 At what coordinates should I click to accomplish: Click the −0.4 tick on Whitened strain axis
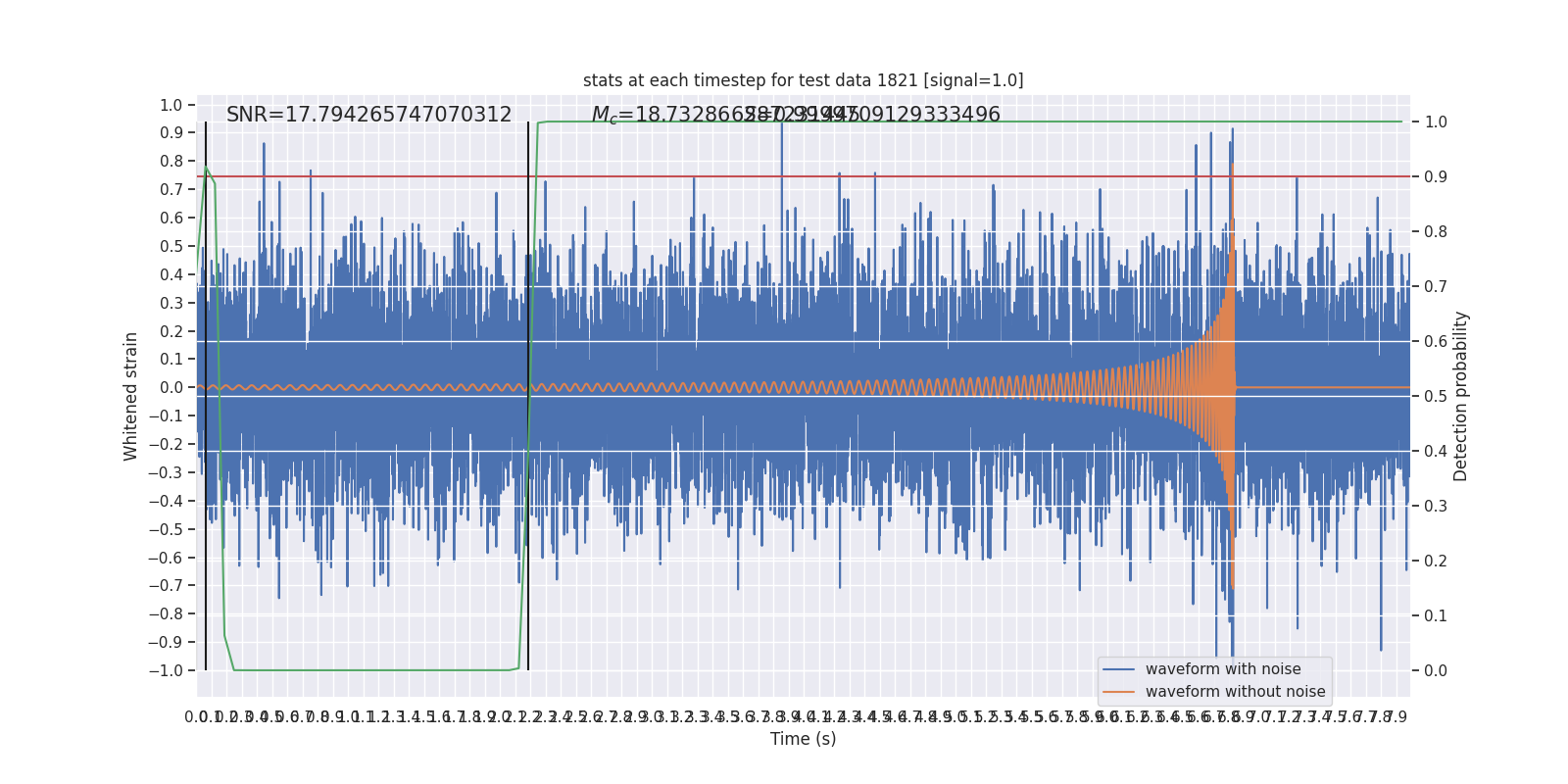pos(165,501)
